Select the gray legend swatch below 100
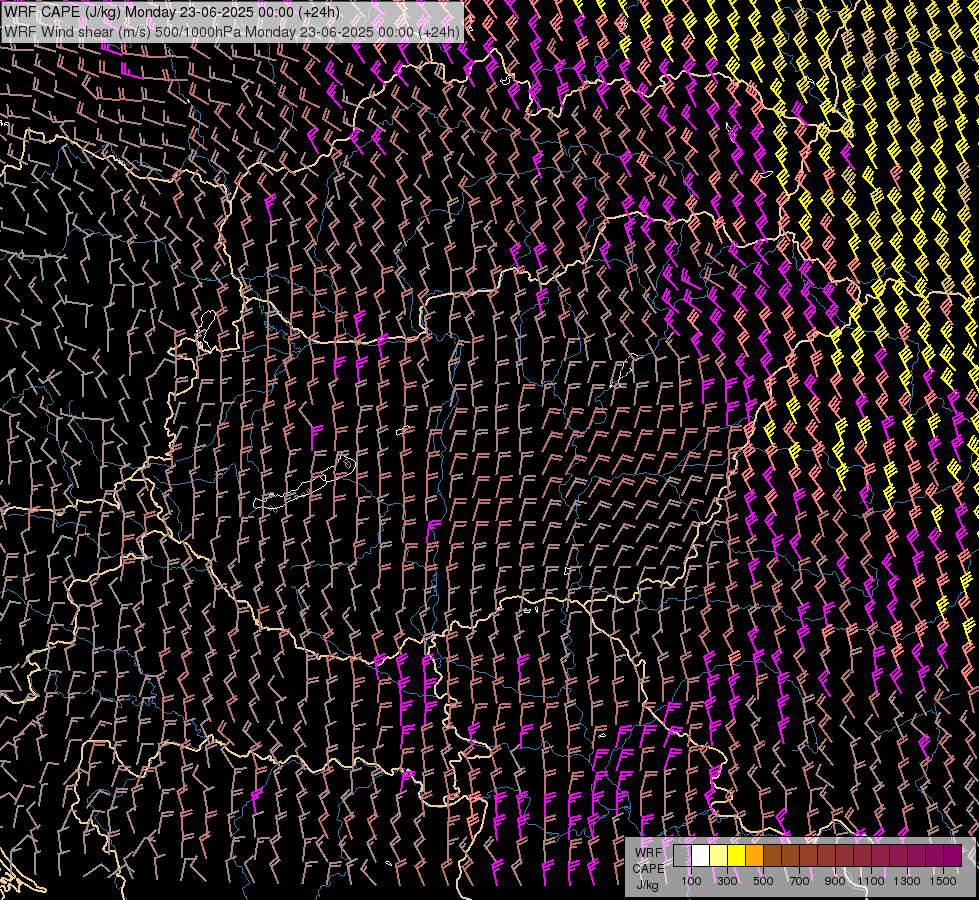 coord(682,855)
